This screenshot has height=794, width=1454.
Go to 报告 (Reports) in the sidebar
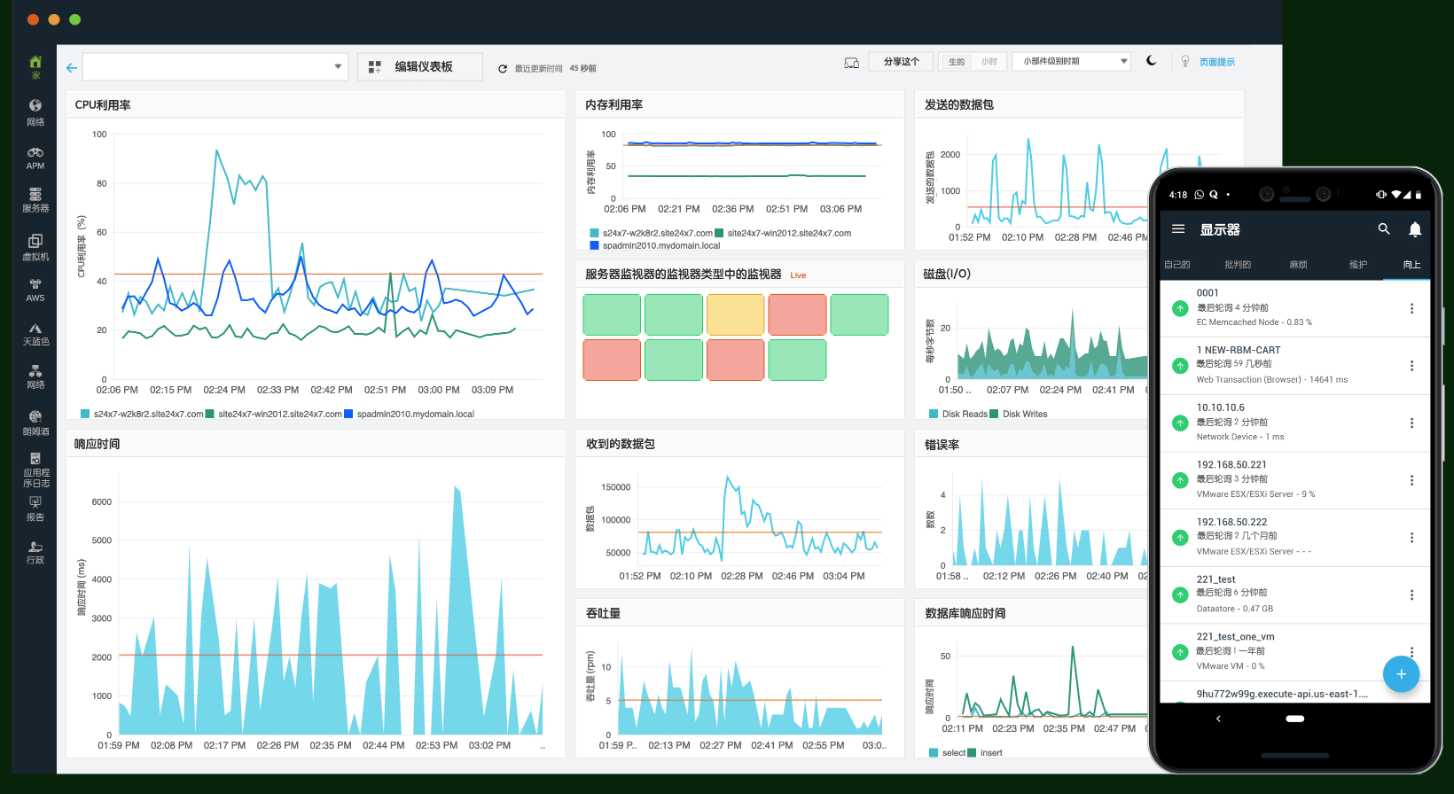click(x=35, y=508)
